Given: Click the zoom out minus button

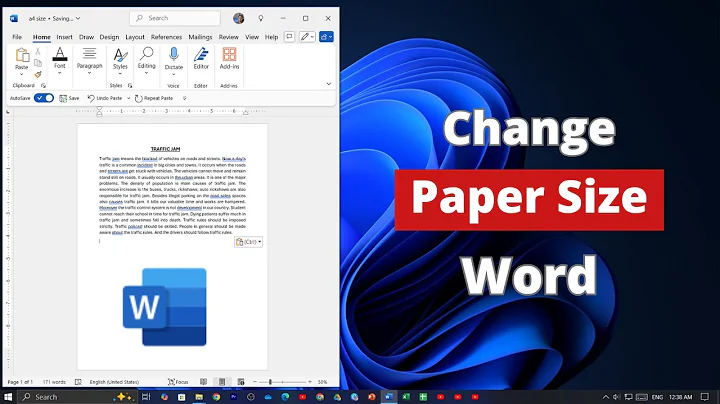Looking at the screenshot, I should point(255,382).
